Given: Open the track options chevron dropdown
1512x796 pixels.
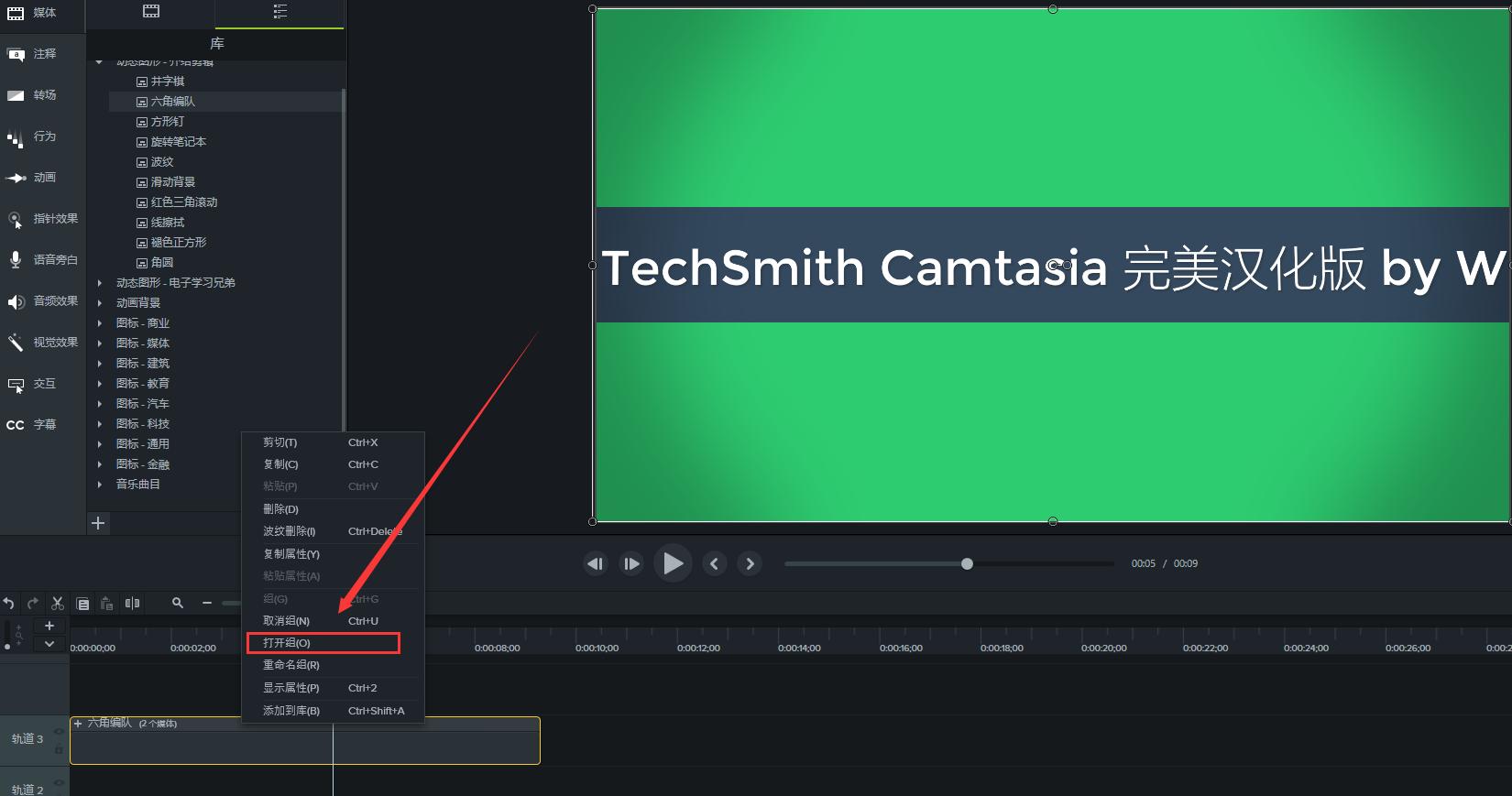Looking at the screenshot, I should click(x=49, y=644).
